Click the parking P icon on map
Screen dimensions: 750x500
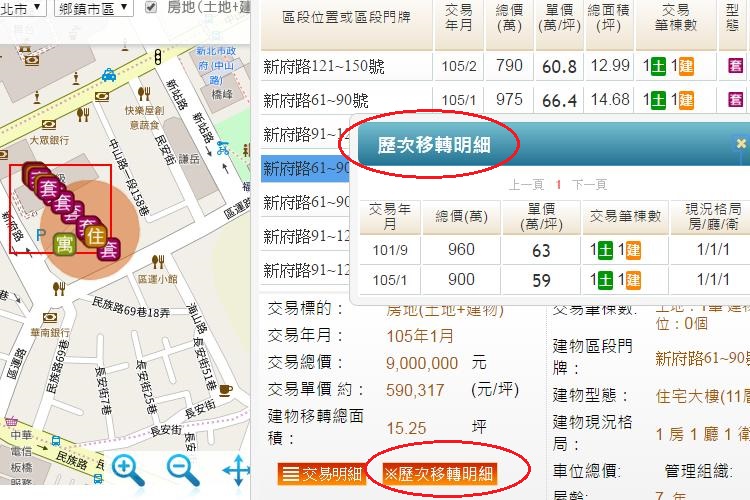pyautogui.click(x=41, y=234)
